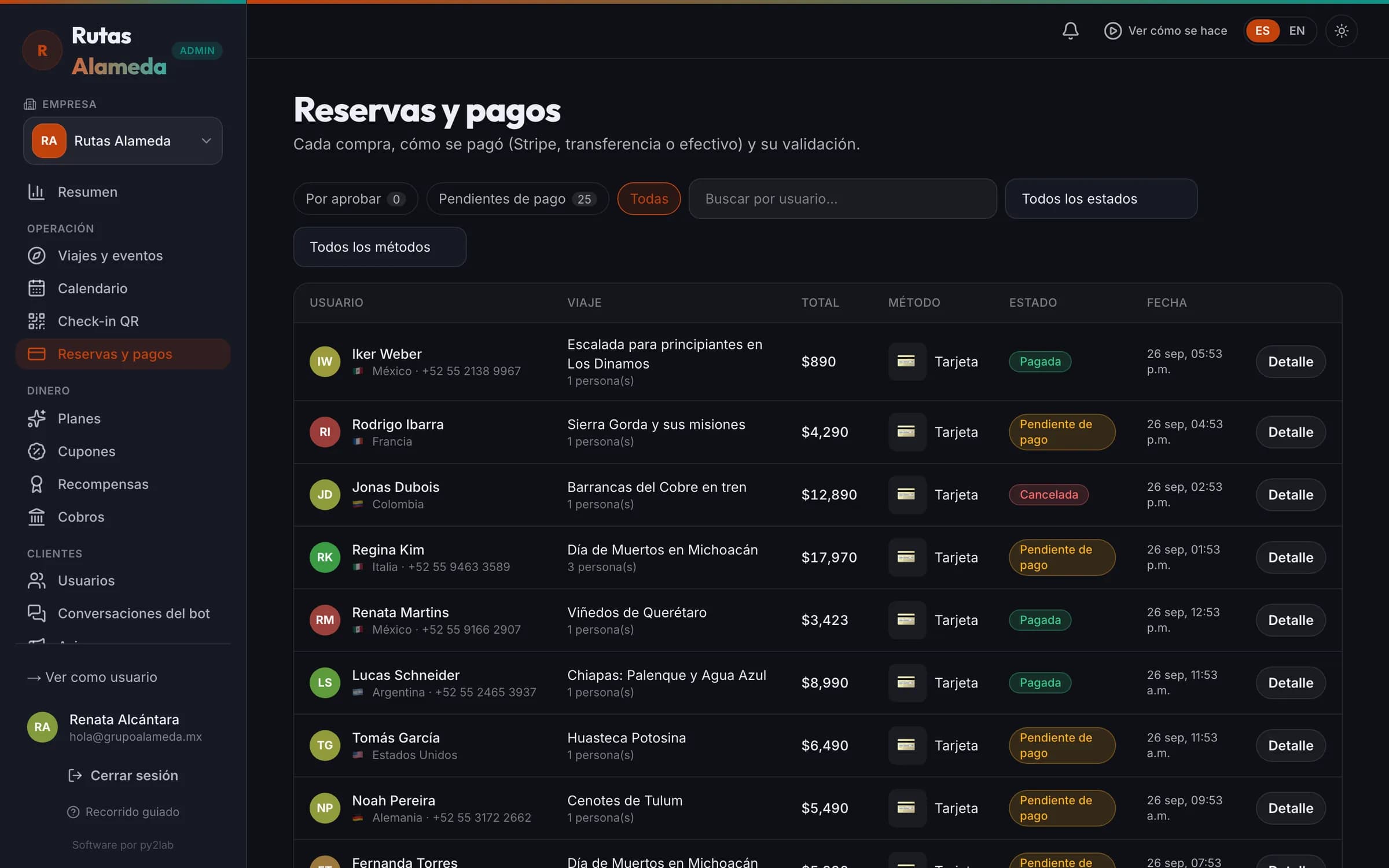Start the Recorrido guiado tour

123,812
